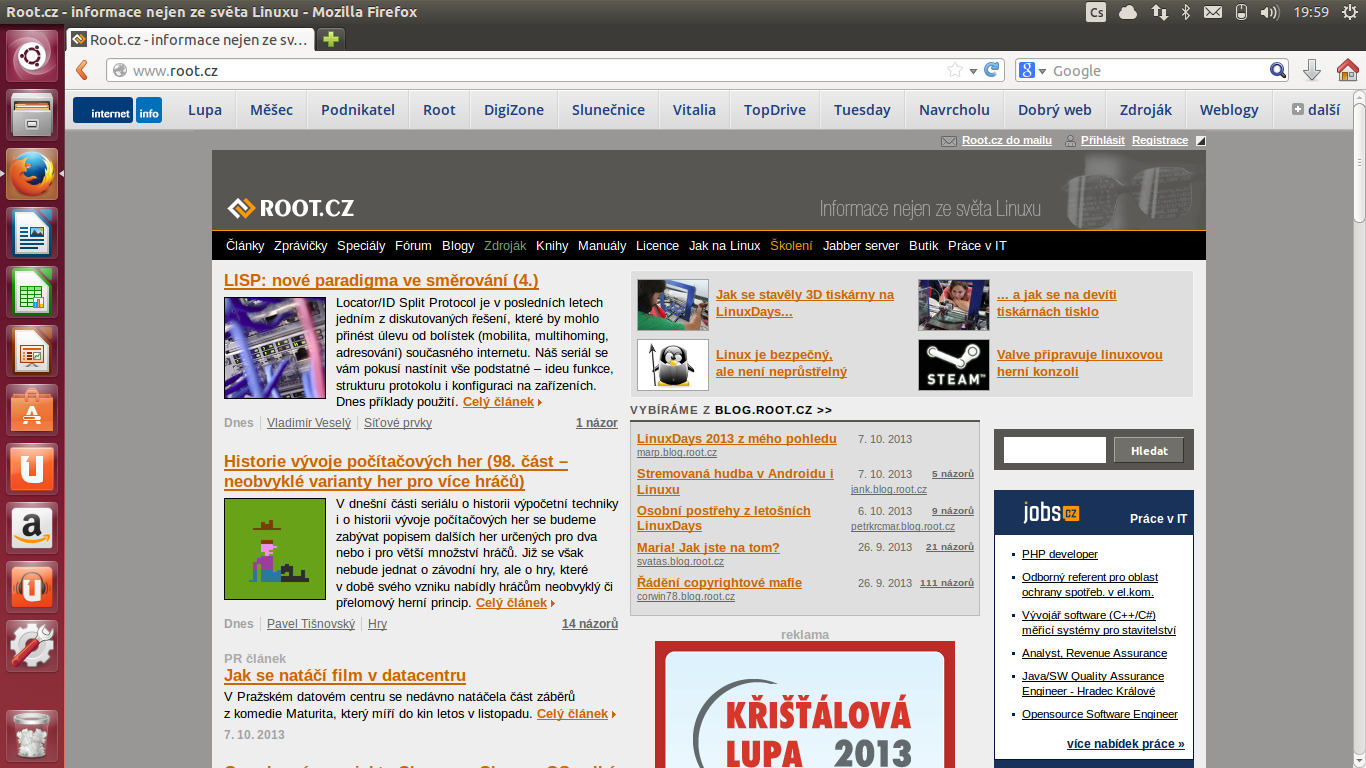The width and height of the screenshot is (1366, 768).
Task: Click the Cs keyboard layout indicator
Action: coord(1096,12)
